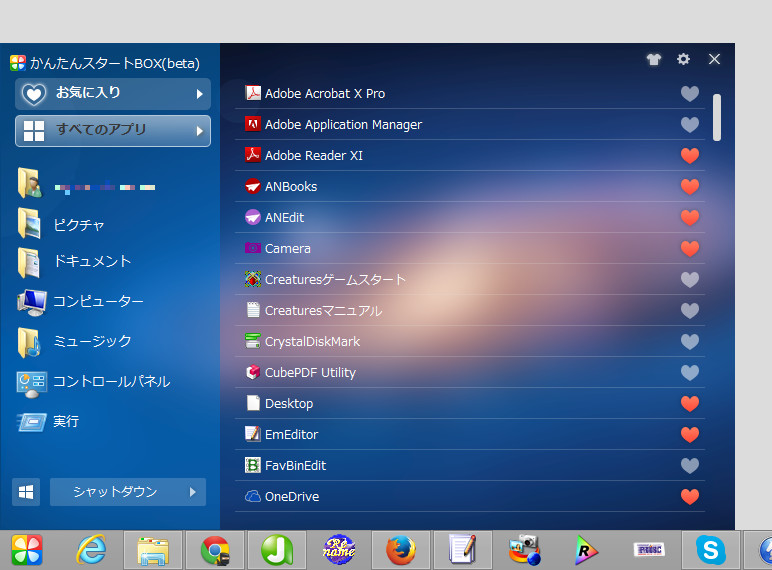Select the OneDrive entry text
This screenshot has width=772, height=570.
click(292, 497)
